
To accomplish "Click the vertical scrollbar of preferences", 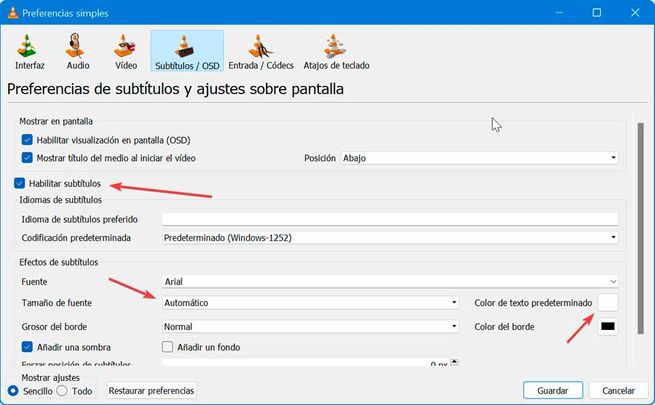I will pos(640,228).
